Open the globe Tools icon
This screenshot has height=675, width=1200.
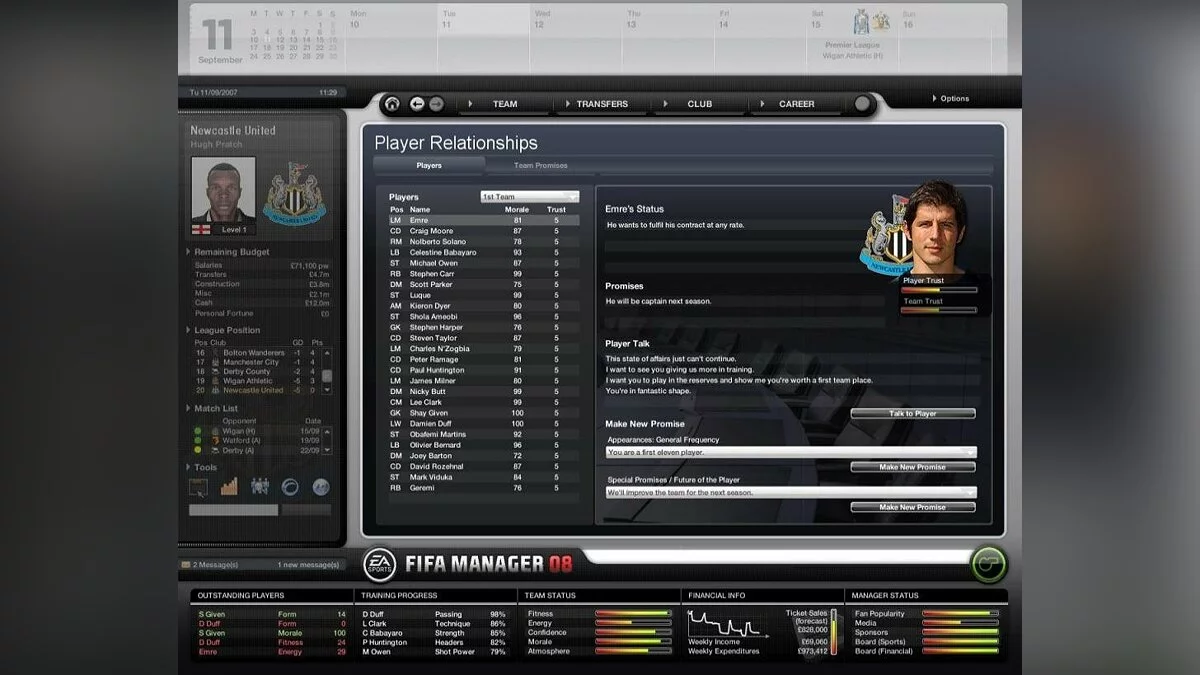(x=320, y=487)
